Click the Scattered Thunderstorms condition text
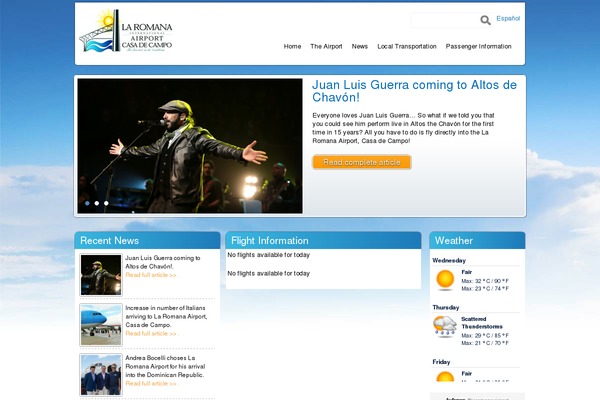 [482, 323]
